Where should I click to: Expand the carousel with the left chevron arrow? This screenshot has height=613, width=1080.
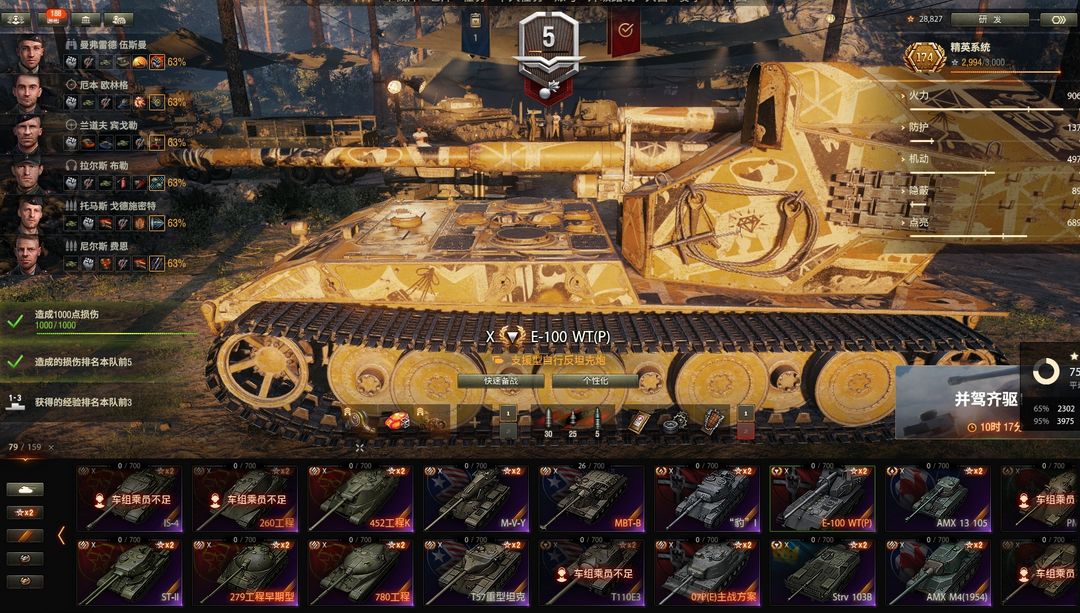point(61,535)
